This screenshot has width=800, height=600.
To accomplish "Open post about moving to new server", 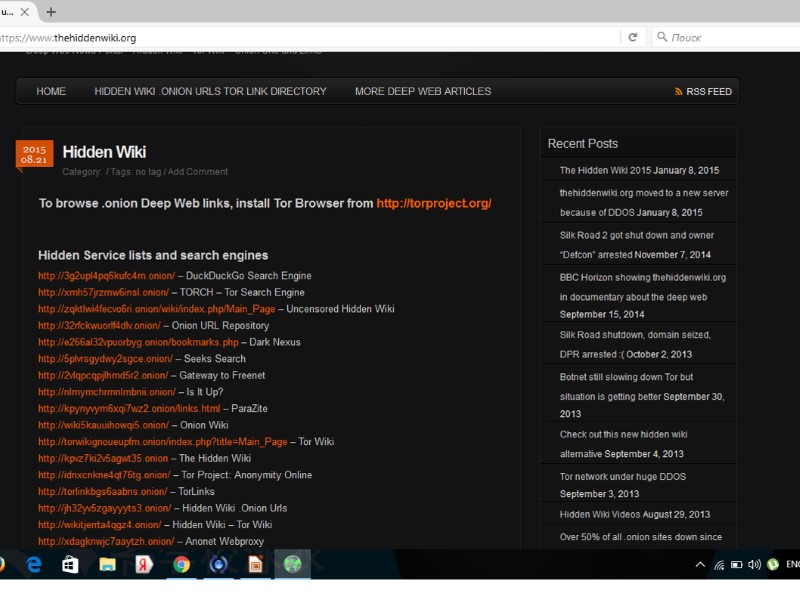I will click(x=644, y=203).
